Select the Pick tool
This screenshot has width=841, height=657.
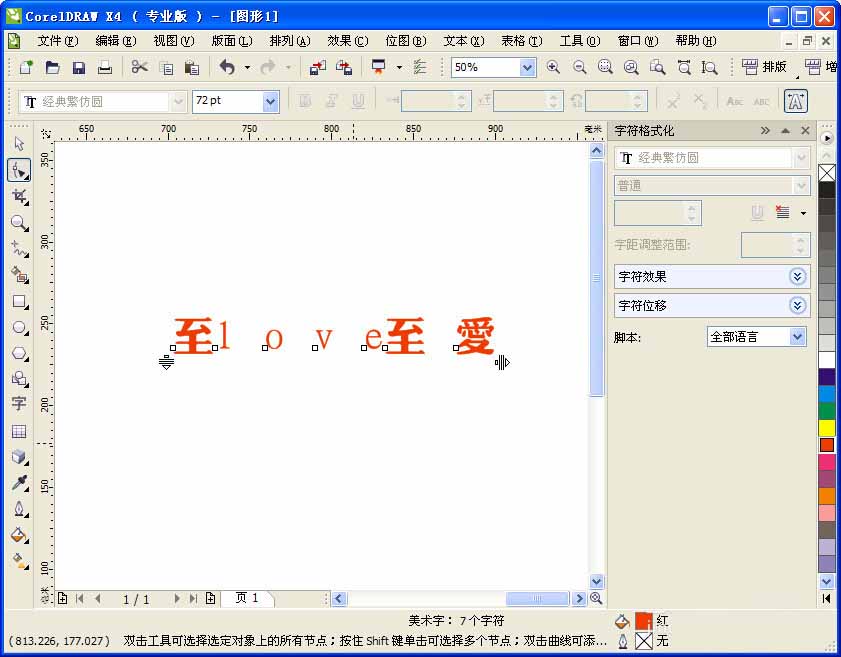point(19,144)
